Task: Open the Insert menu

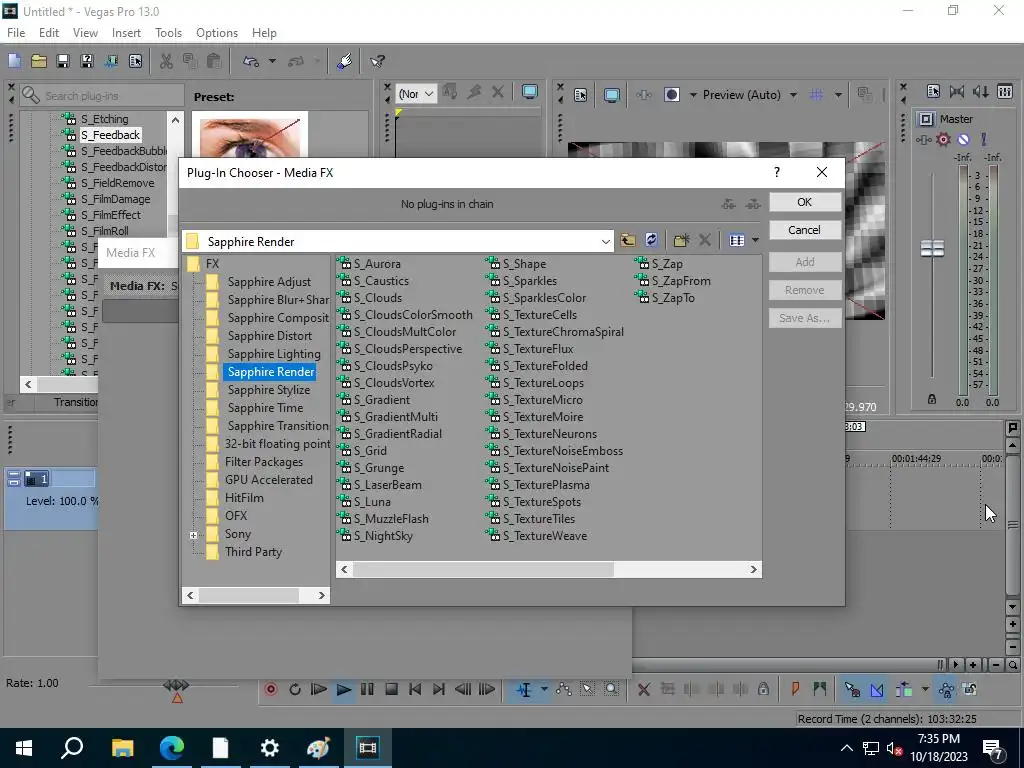Action: coord(126,33)
